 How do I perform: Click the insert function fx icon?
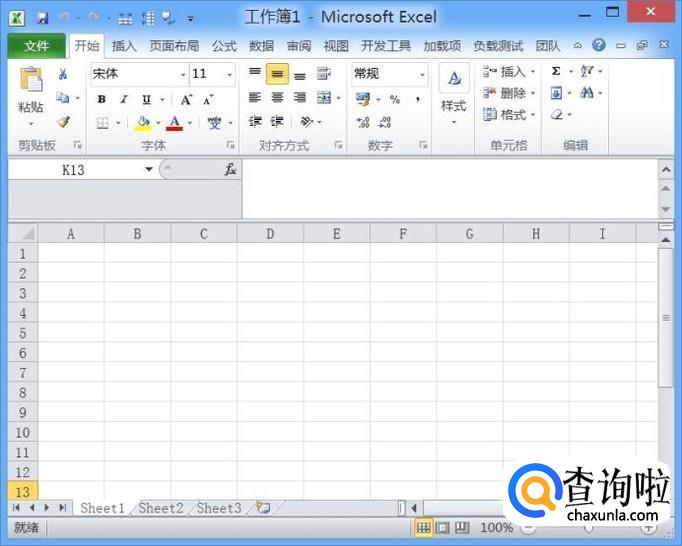click(x=230, y=170)
